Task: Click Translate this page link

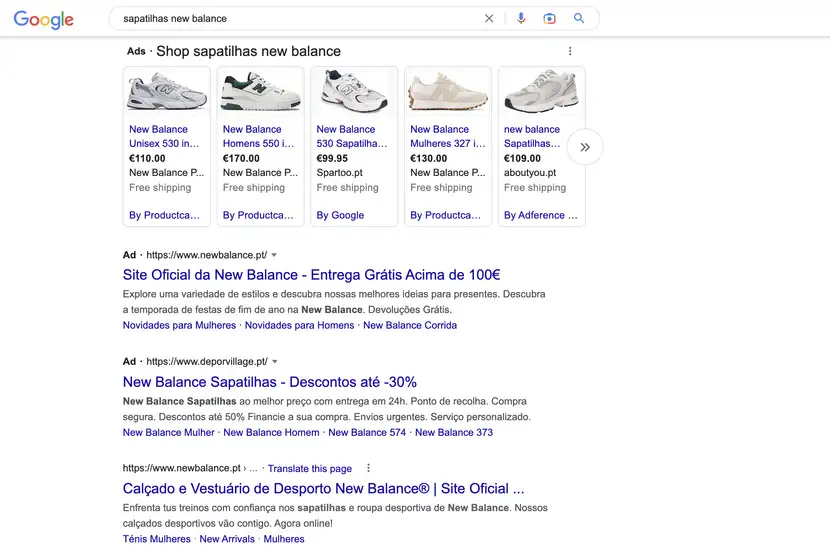Action: (x=310, y=469)
